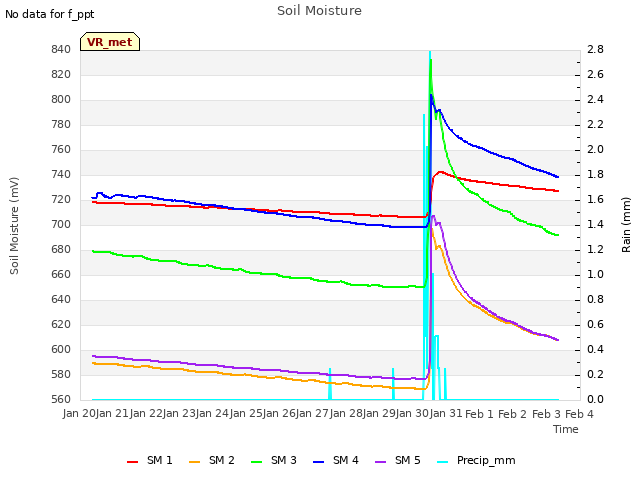This screenshot has height=480, width=640.
Task: Click the green SM 3 legend swatch
Action: pyautogui.click(x=257, y=462)
